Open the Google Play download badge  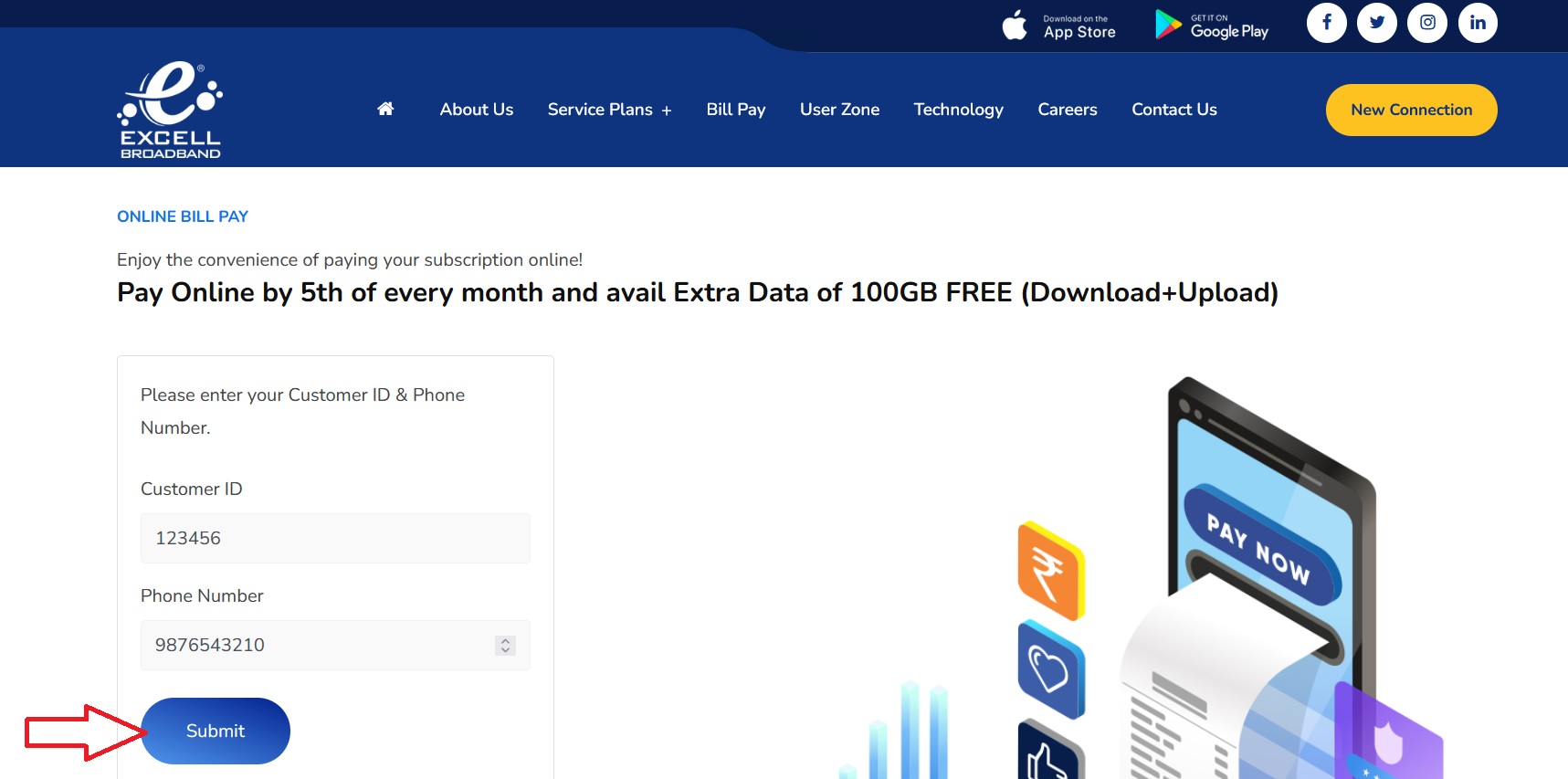click(x=1212, y=25)
